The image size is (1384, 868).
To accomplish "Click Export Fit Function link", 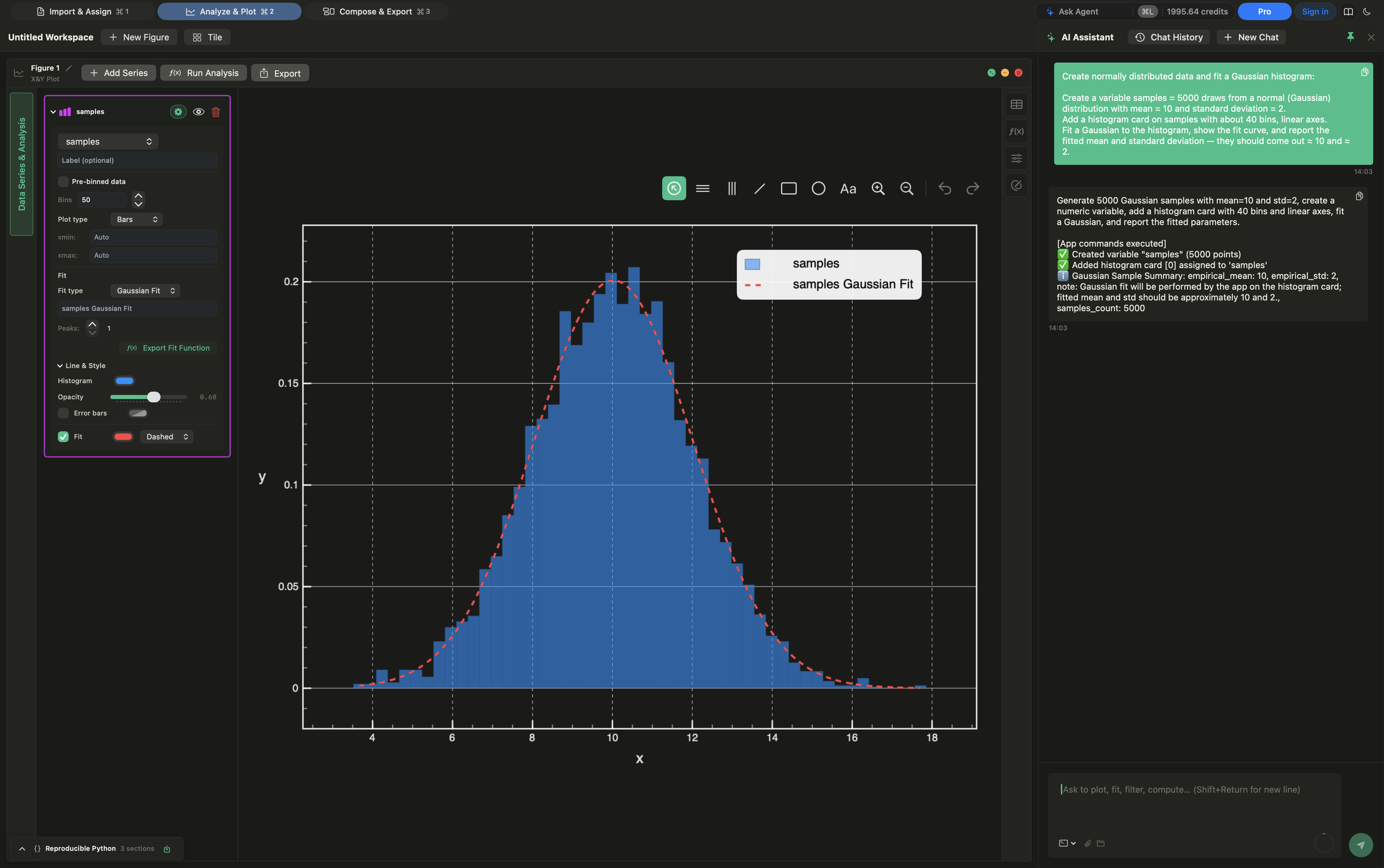I will 168,348.
